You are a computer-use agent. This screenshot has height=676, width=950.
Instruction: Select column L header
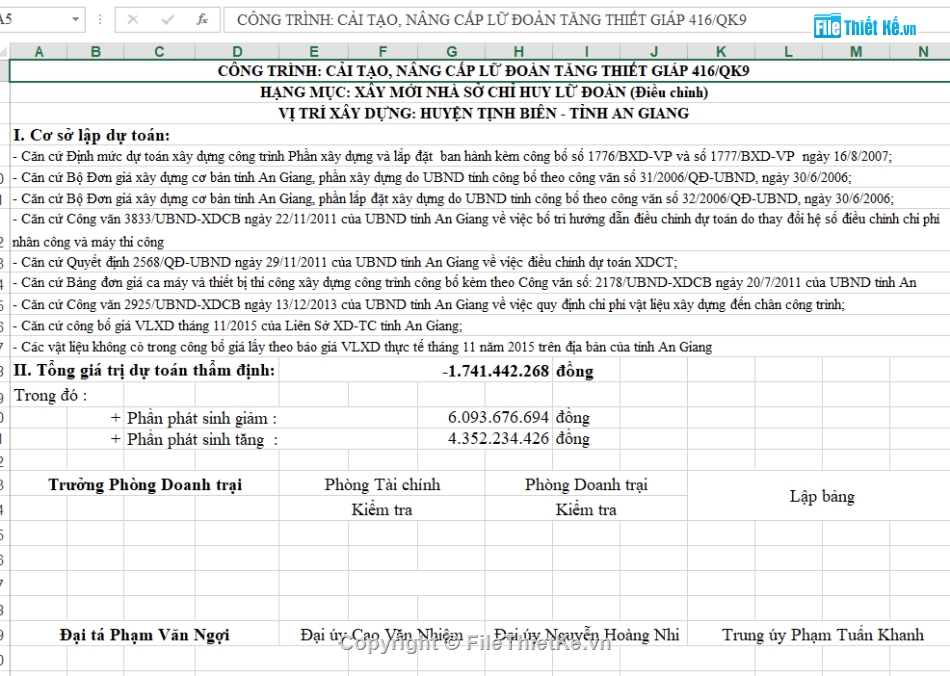[x=788, y=51]
